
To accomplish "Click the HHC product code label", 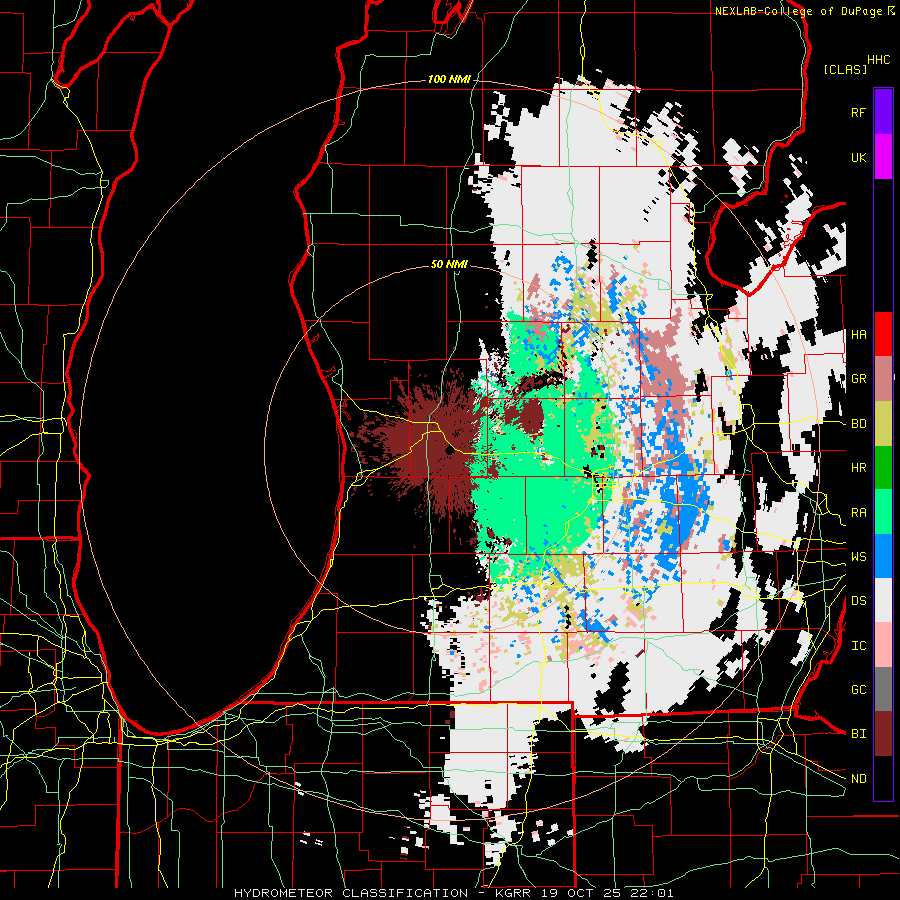I will (x=879, y=60).
